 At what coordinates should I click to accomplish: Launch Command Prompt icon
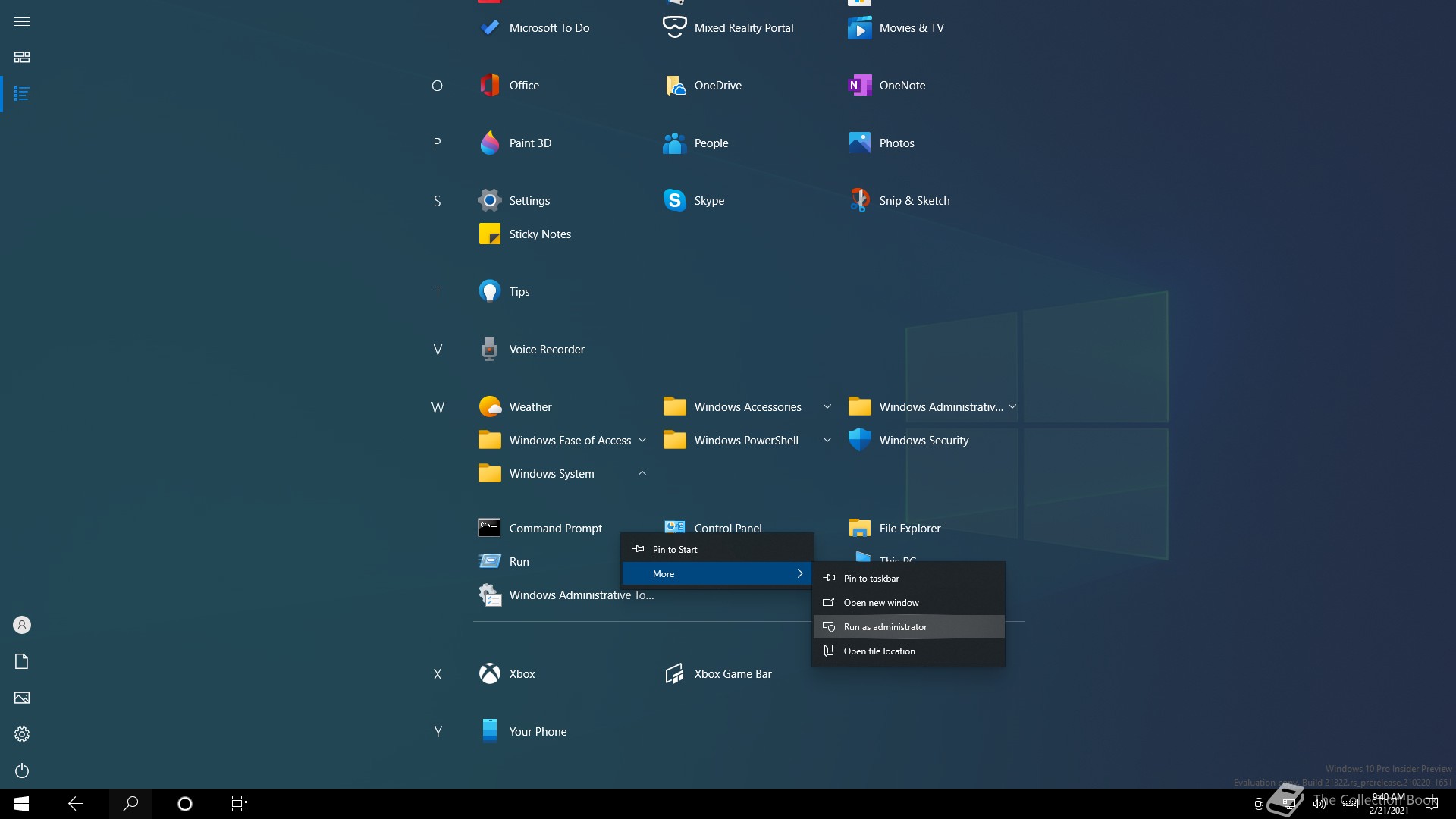(x=489, y=528)
